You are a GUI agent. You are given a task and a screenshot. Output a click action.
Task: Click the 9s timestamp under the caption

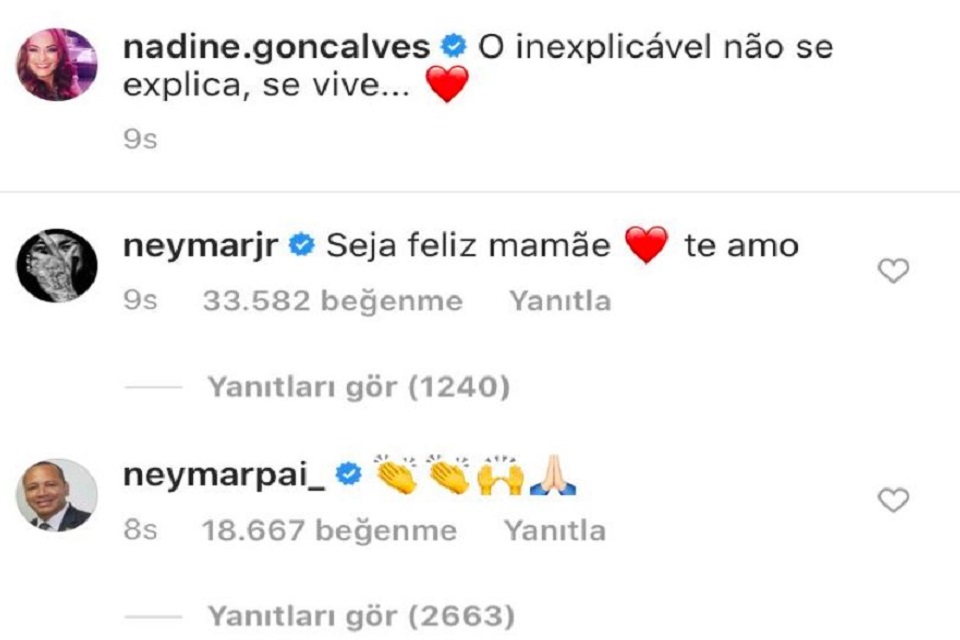click(x=140, y=140)
